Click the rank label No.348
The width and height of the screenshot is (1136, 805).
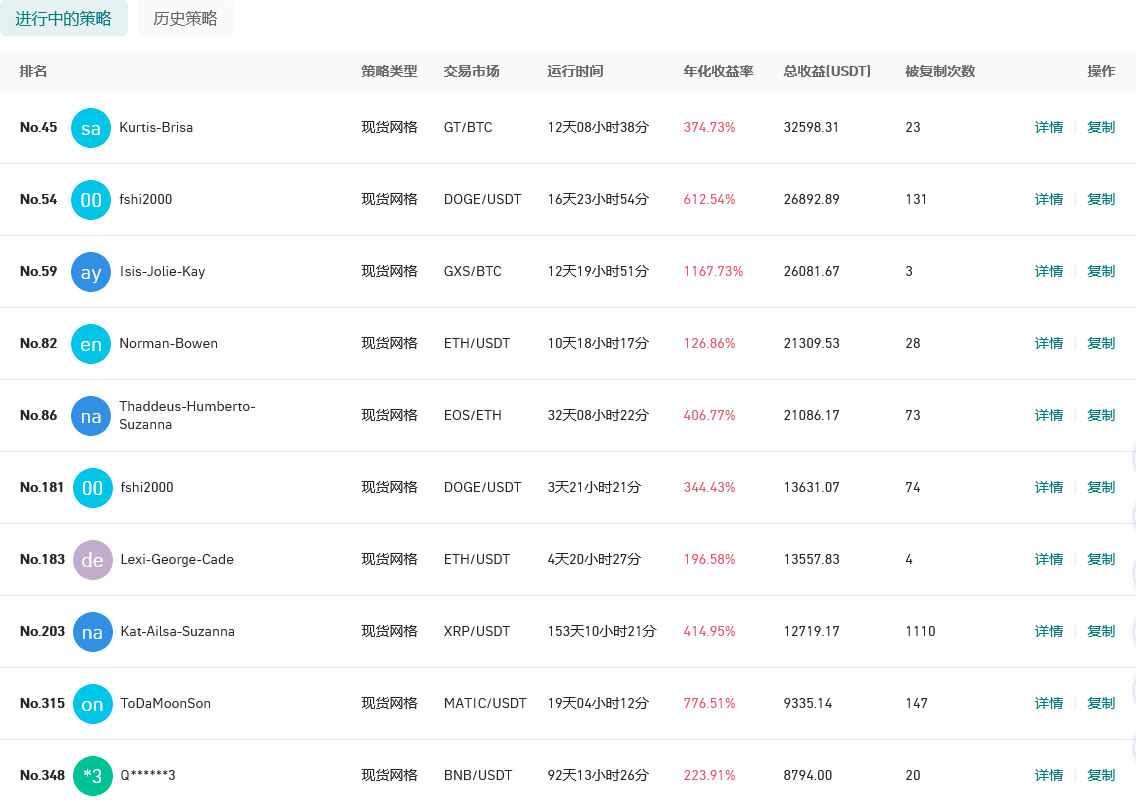(42, 775)
